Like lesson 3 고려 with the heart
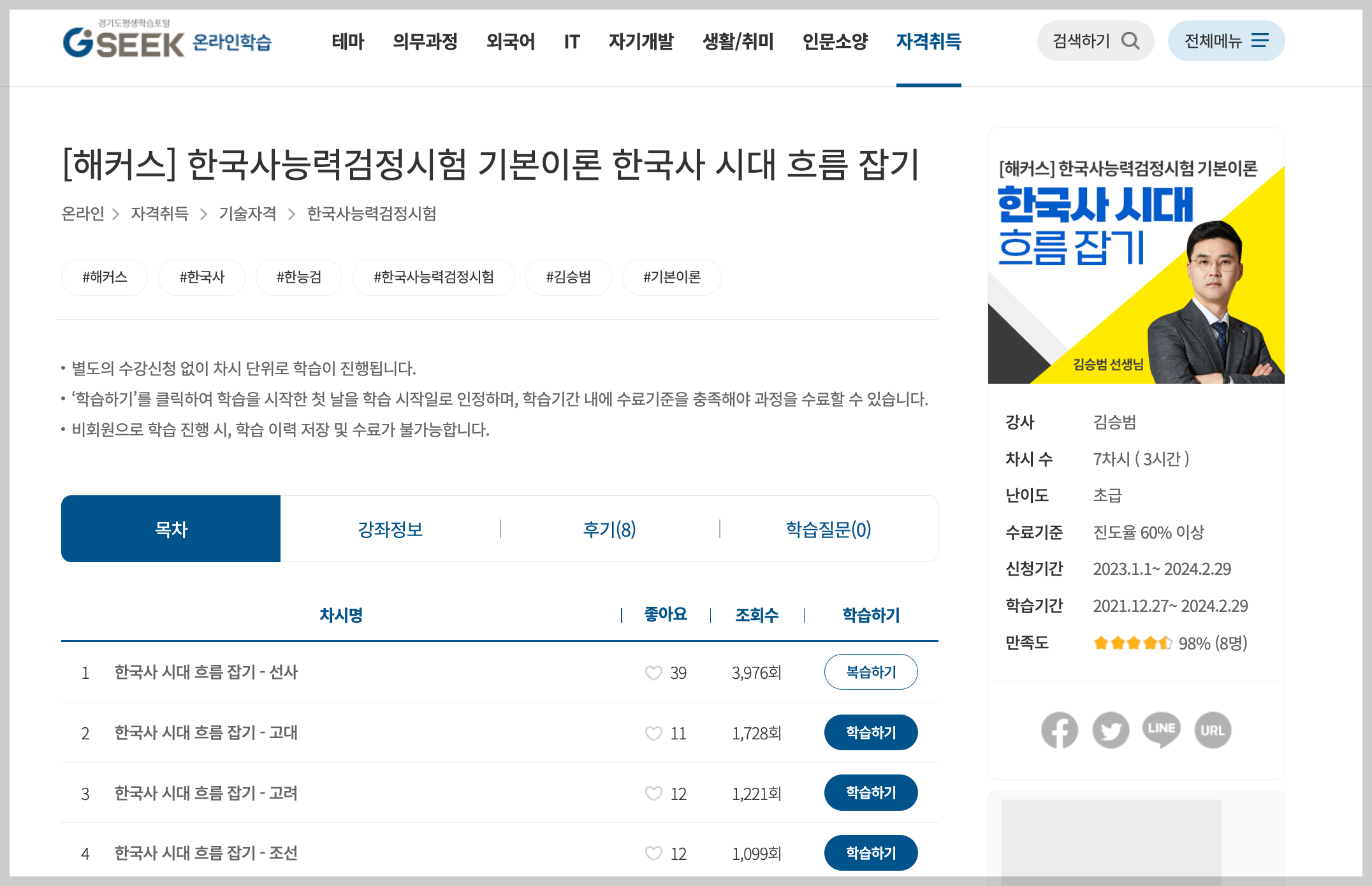The image size is (1372, 886). (x=653, y=793)
